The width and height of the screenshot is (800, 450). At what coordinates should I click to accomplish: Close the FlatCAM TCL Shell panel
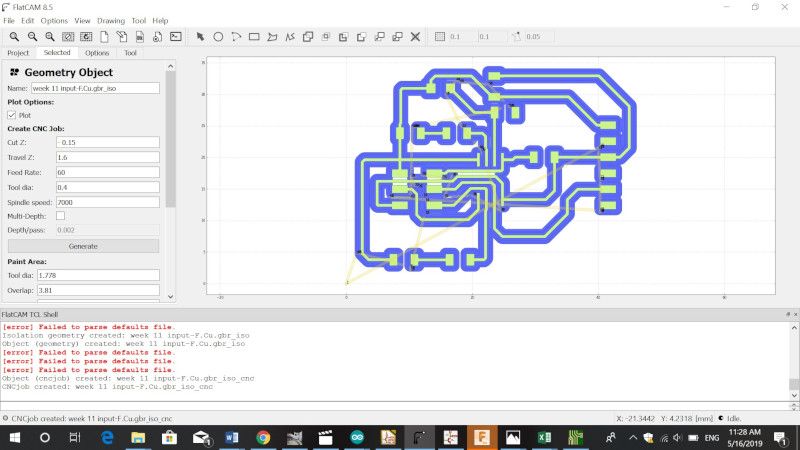pyautogui.click(x=795, y=315)
